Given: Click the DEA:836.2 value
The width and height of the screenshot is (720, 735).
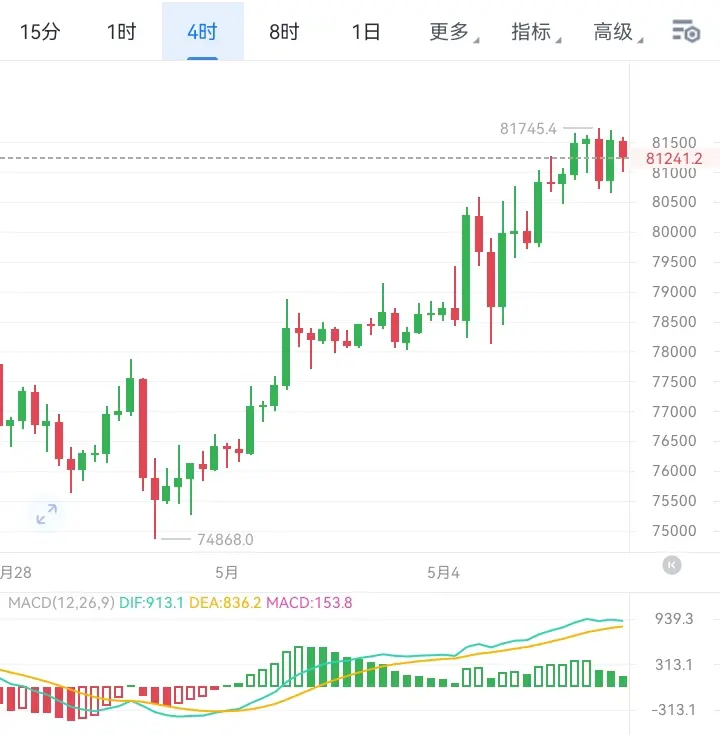Looking at the screenshot, I should tap(225, 602).
